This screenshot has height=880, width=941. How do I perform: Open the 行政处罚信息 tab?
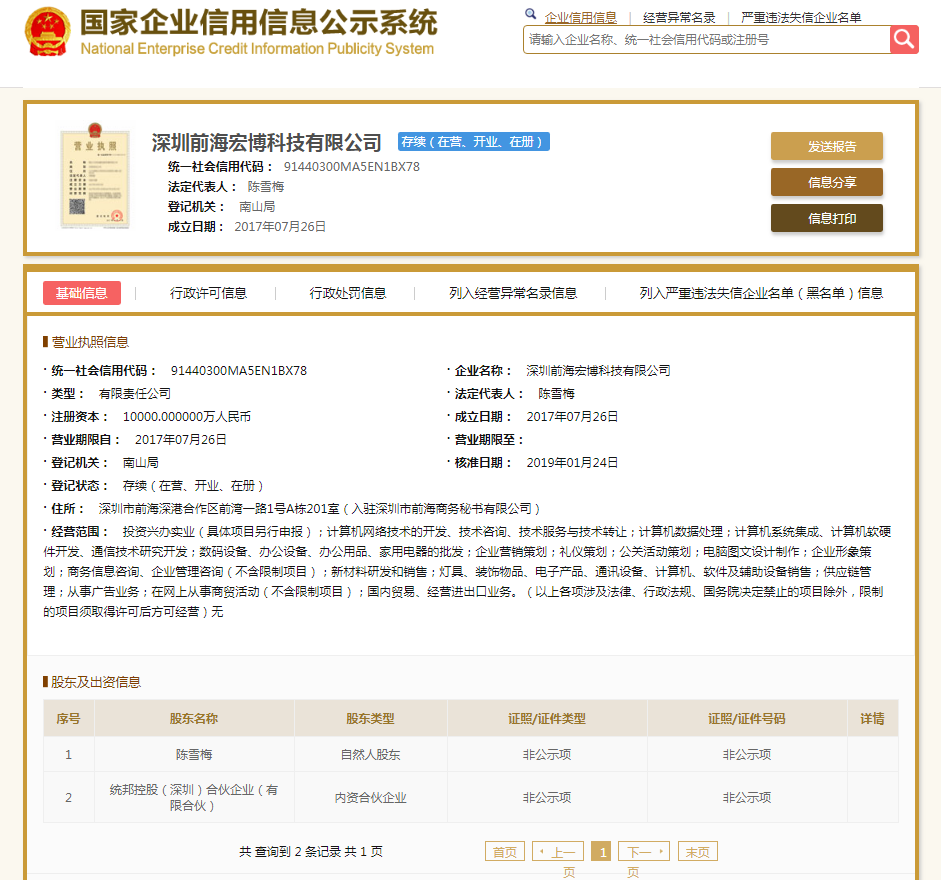click(347, 293)
